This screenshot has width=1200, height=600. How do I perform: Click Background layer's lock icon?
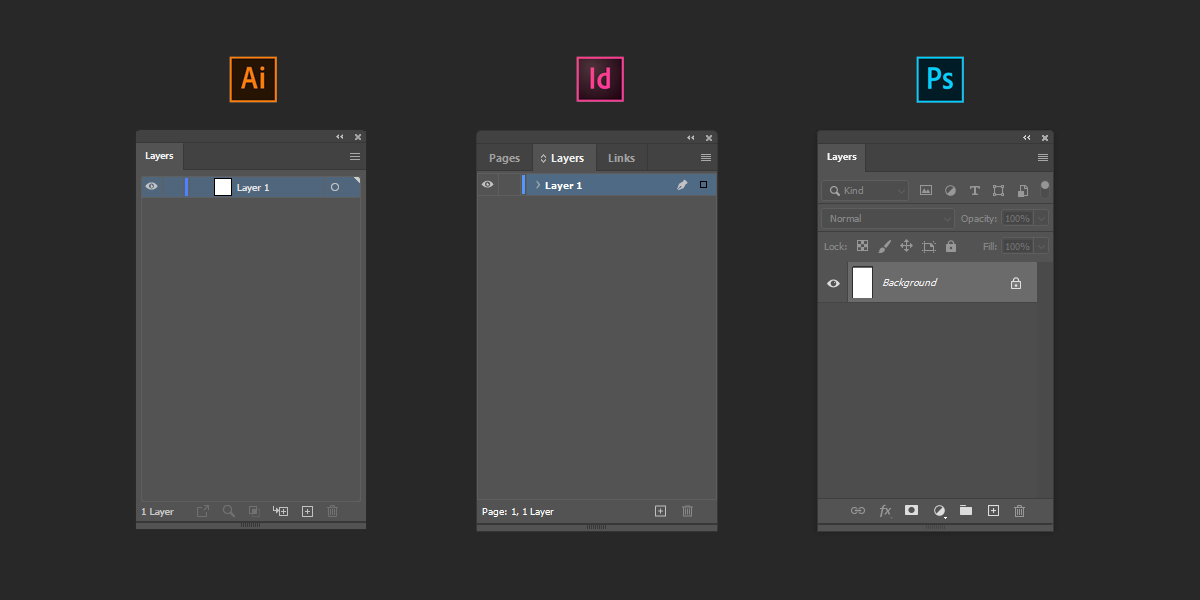pos(1016,283)
